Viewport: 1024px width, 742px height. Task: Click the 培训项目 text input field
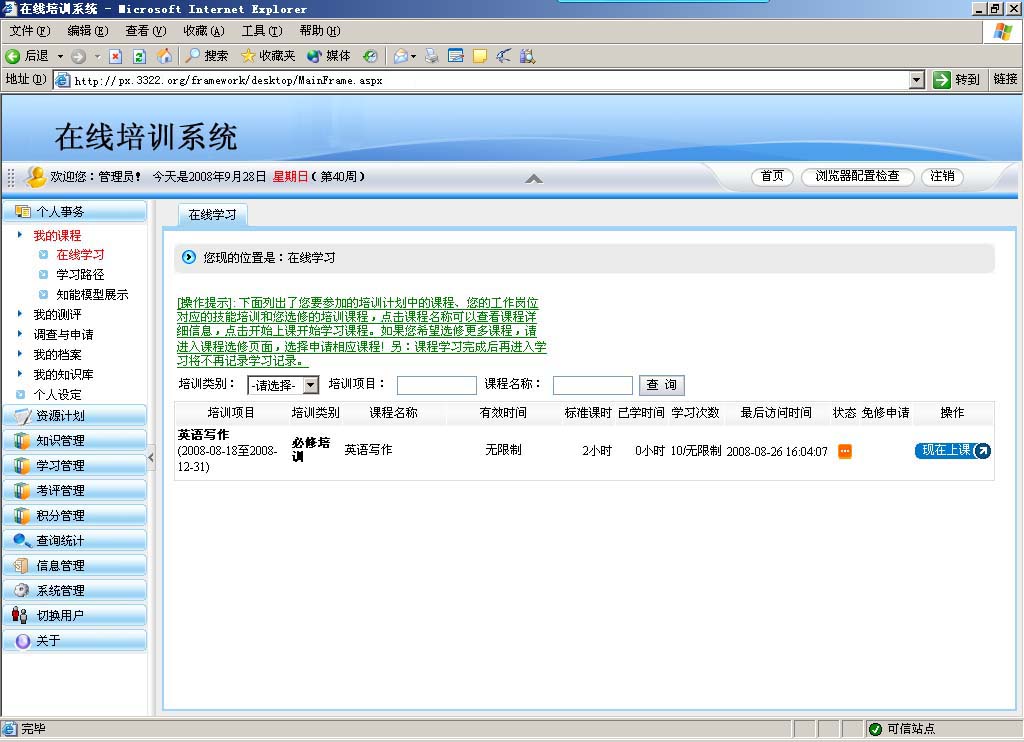[x=436, y=385]
